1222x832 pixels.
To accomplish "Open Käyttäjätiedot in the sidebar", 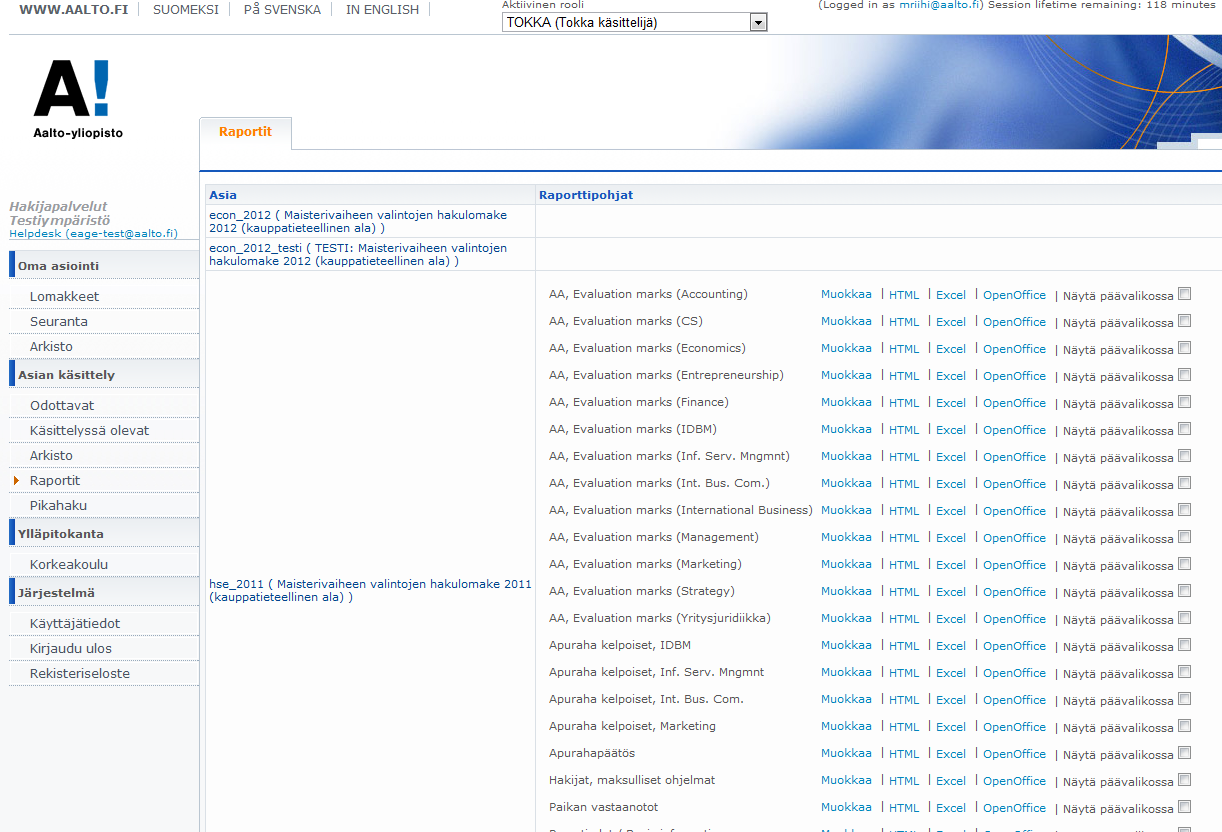I will point(75,623).
